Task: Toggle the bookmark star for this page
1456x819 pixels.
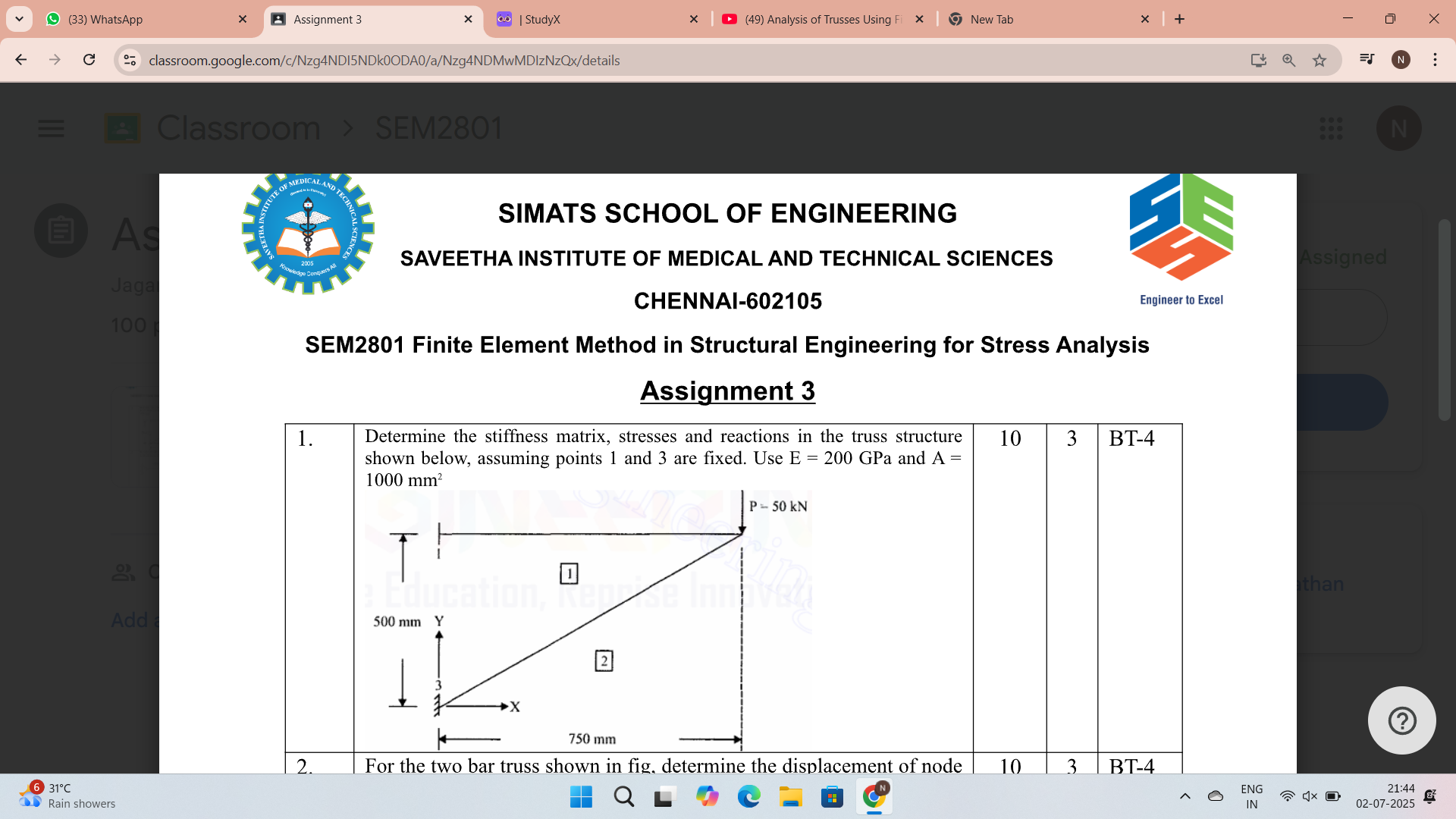Action: [1319, 60]
